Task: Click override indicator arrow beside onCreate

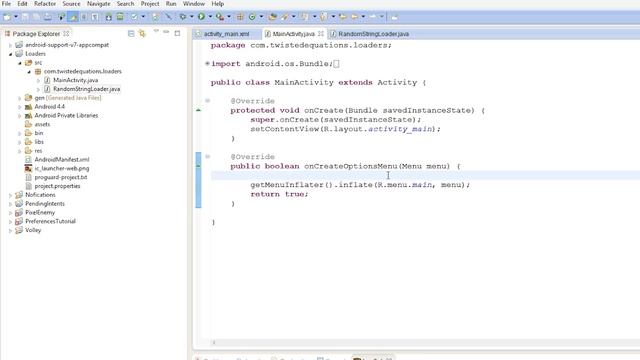Action: [x=198, y=110]
